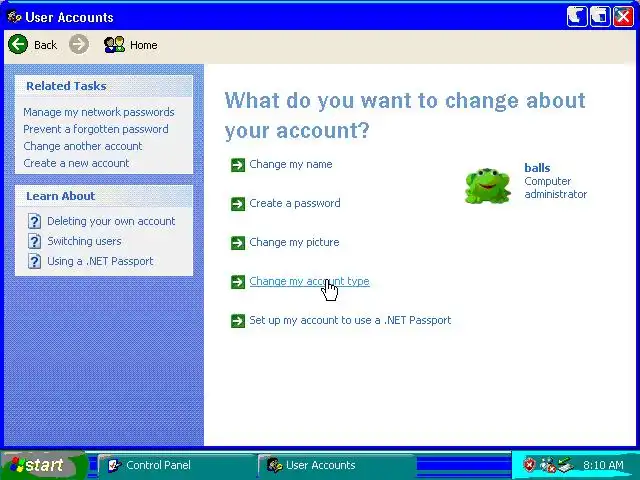
Task: Choose Change my account type
Action: (x=309, y=281)
